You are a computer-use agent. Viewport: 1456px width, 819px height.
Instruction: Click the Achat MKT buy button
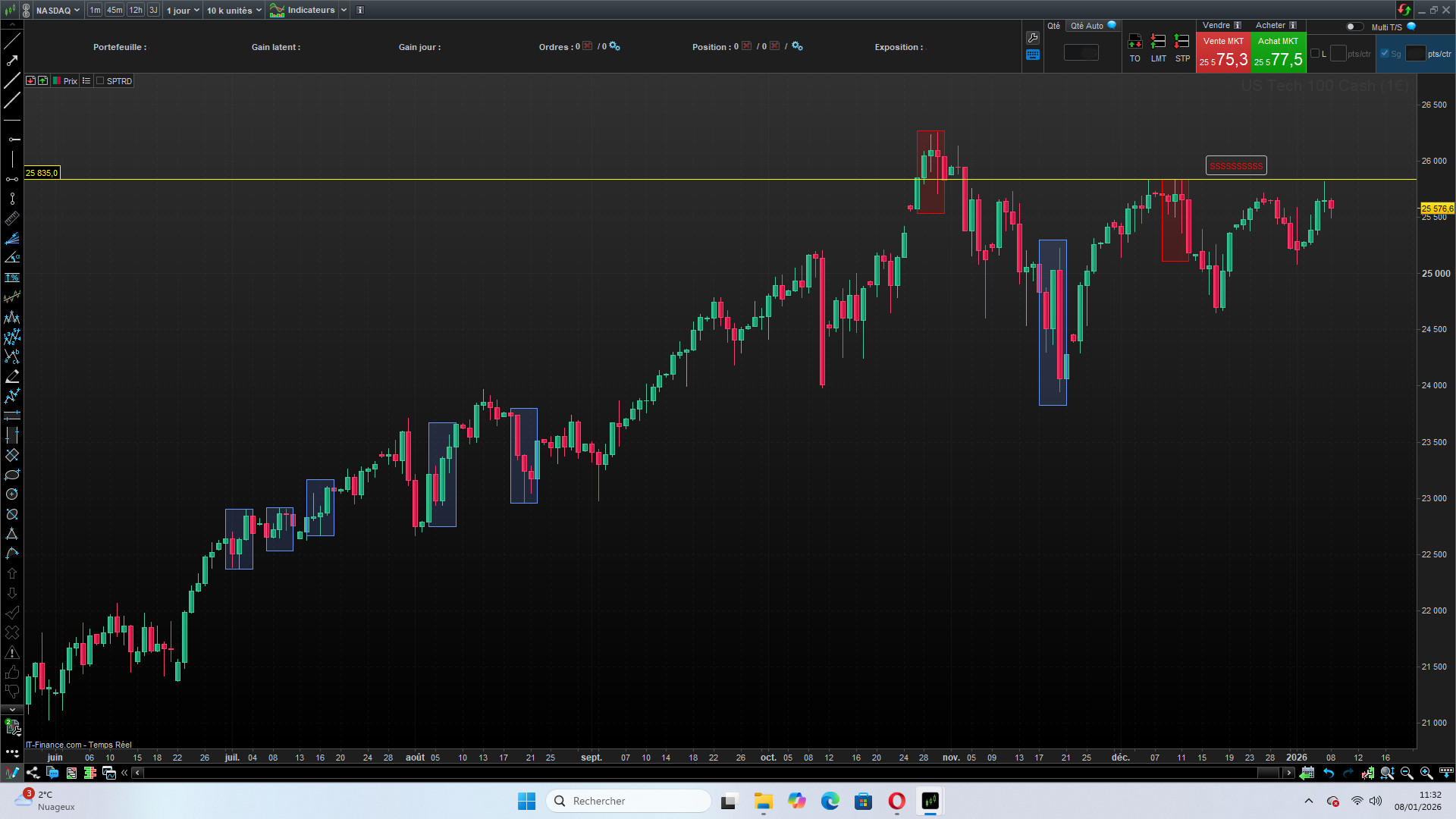coord(1279,53)
